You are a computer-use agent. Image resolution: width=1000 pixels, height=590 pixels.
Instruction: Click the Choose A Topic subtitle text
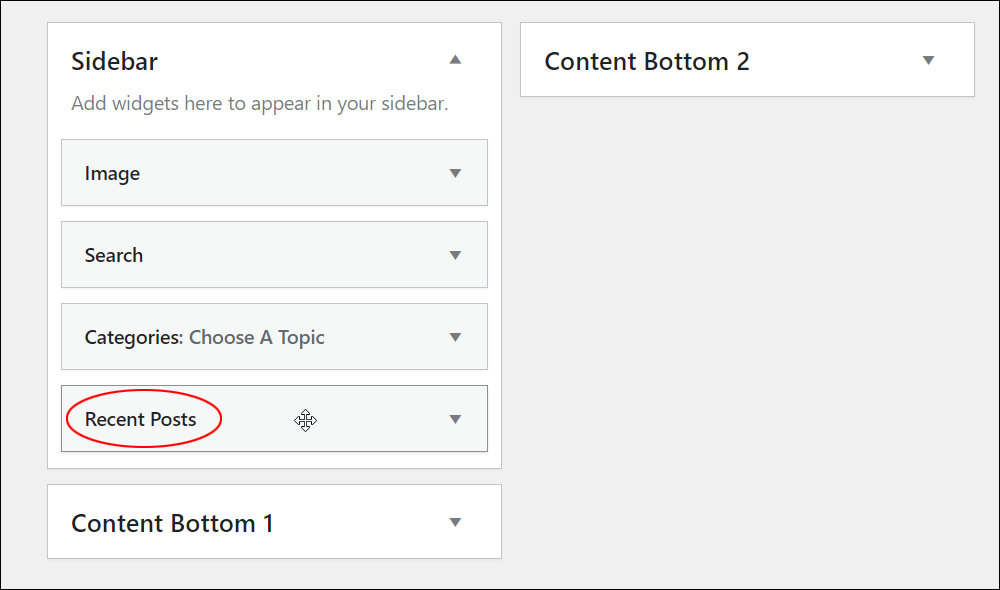(256, 337)
